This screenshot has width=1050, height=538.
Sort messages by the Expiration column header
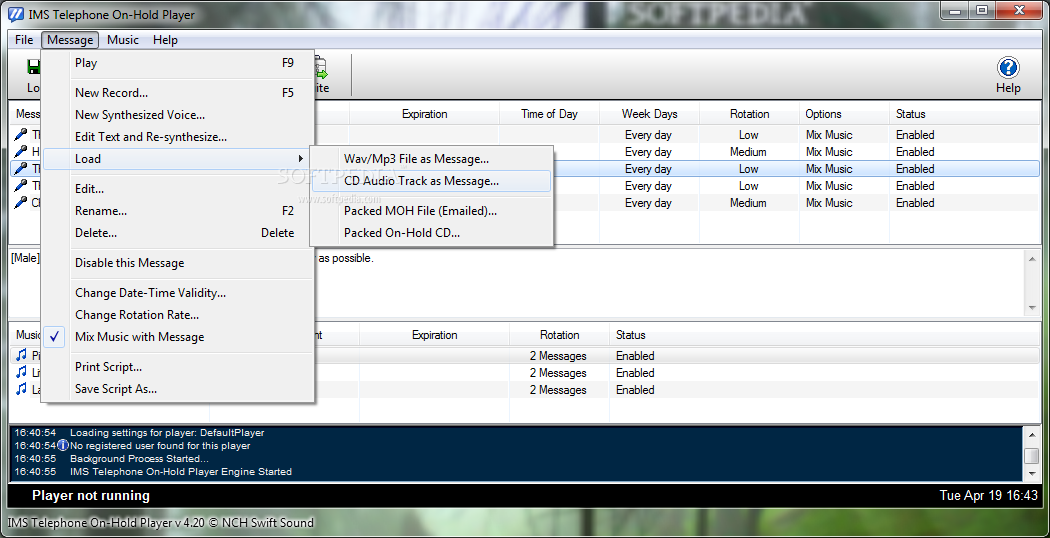pos(425,114)
